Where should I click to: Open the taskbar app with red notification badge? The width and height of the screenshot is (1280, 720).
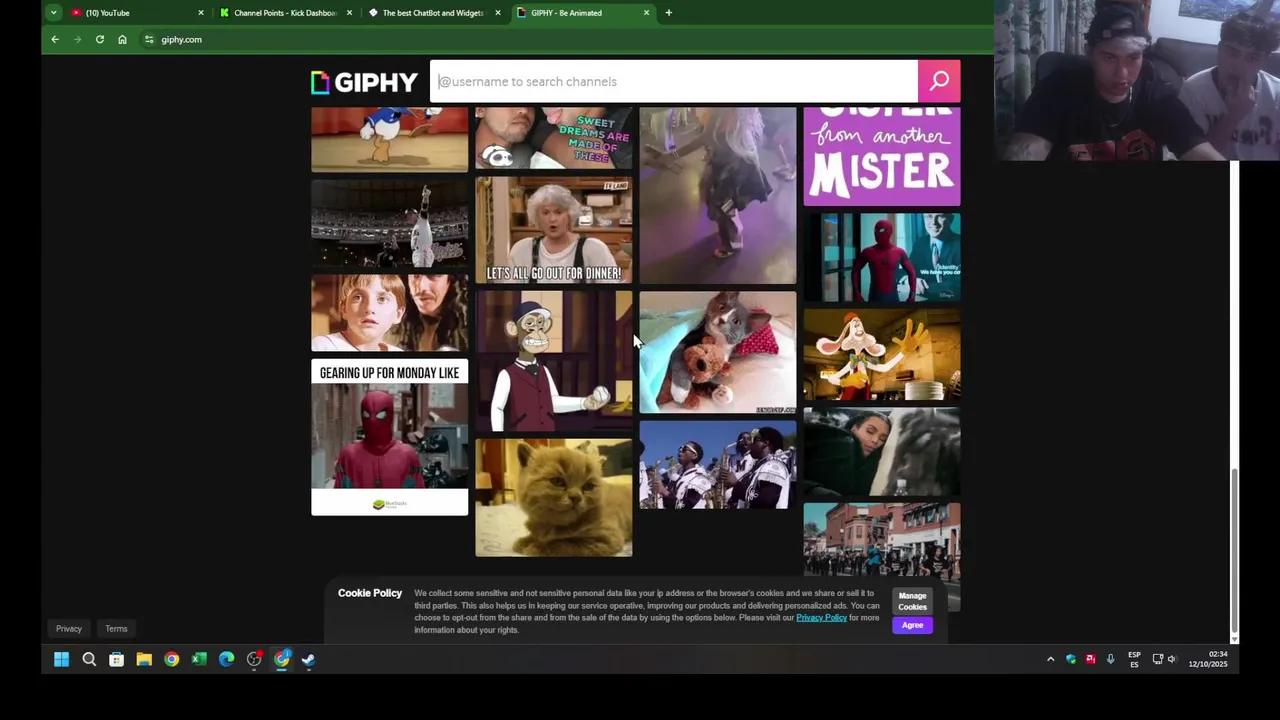[x=254, y=659]
